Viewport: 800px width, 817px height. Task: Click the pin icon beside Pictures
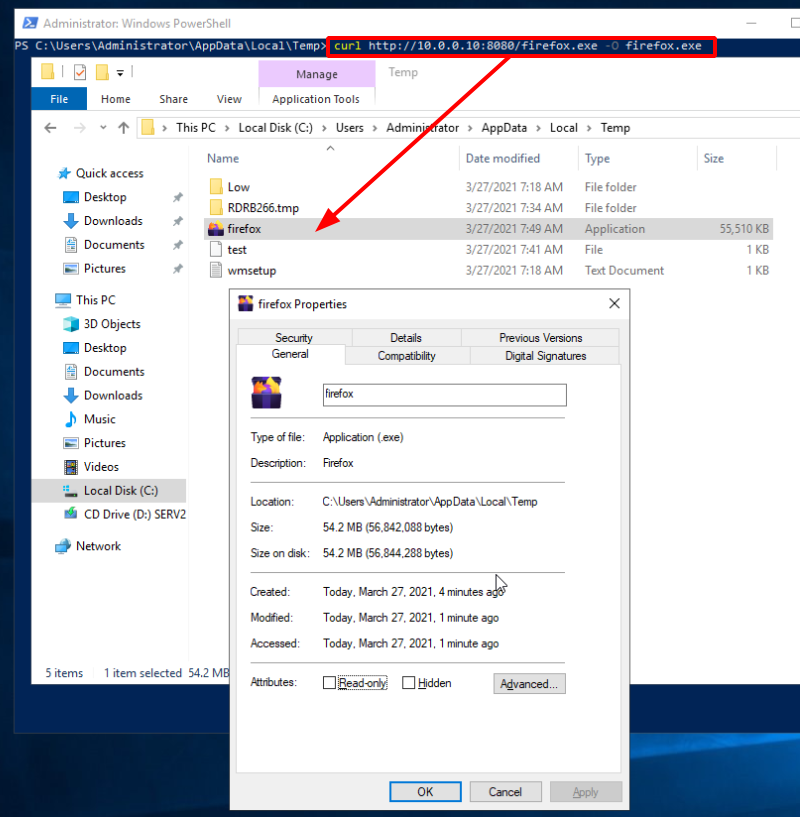(x=178, y=269)
